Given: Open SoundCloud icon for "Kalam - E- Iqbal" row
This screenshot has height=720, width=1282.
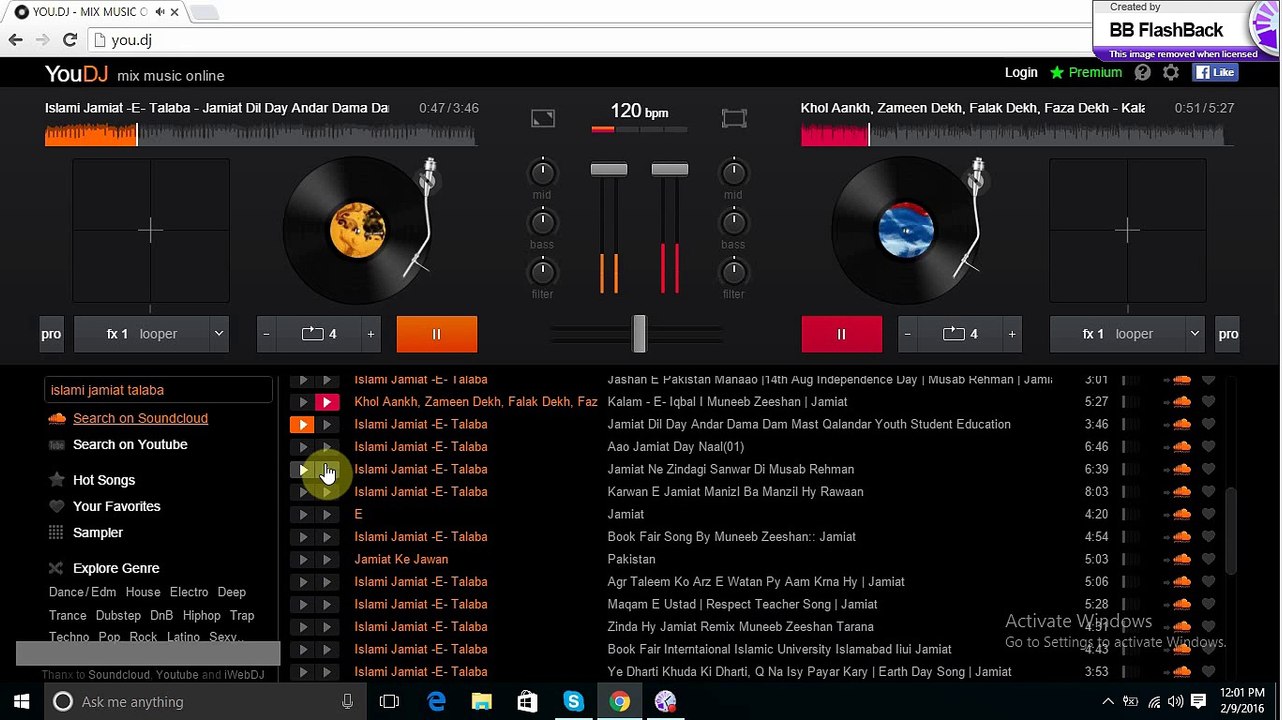Looking at the screenshot, I should pyautogui.click(x=1182, y=402).
